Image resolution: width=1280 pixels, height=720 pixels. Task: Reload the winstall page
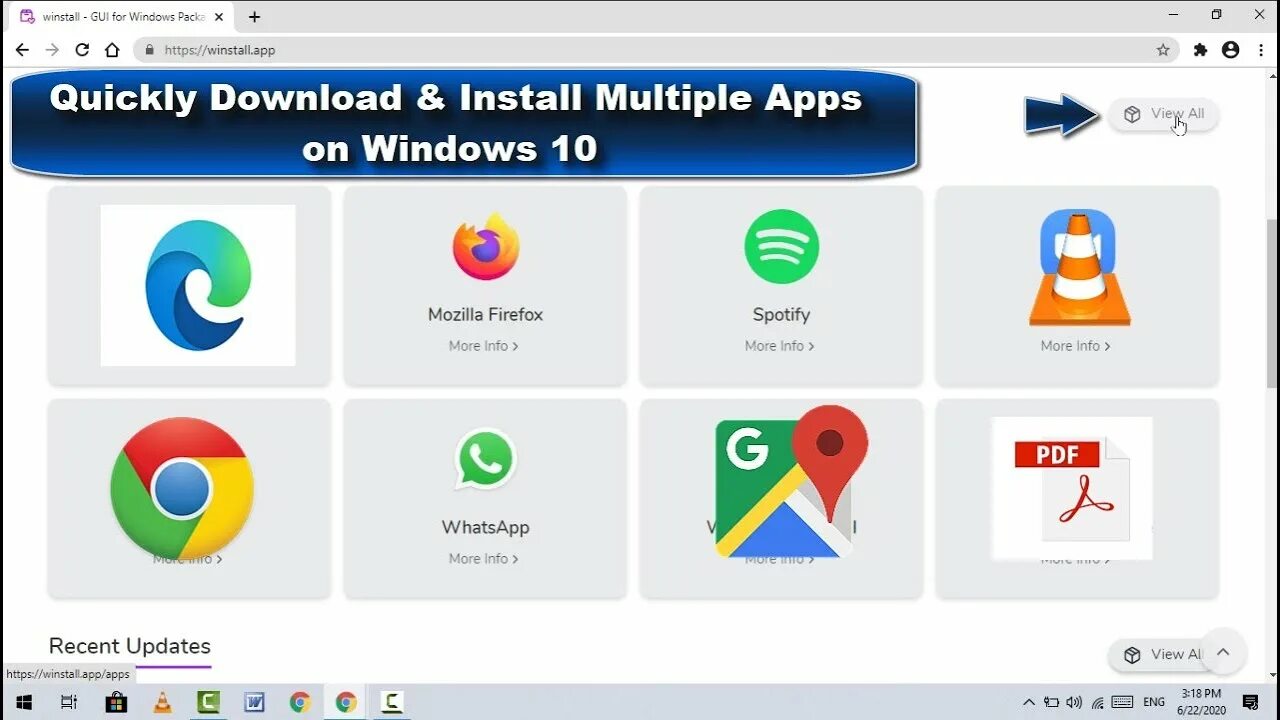pos(82,50)
